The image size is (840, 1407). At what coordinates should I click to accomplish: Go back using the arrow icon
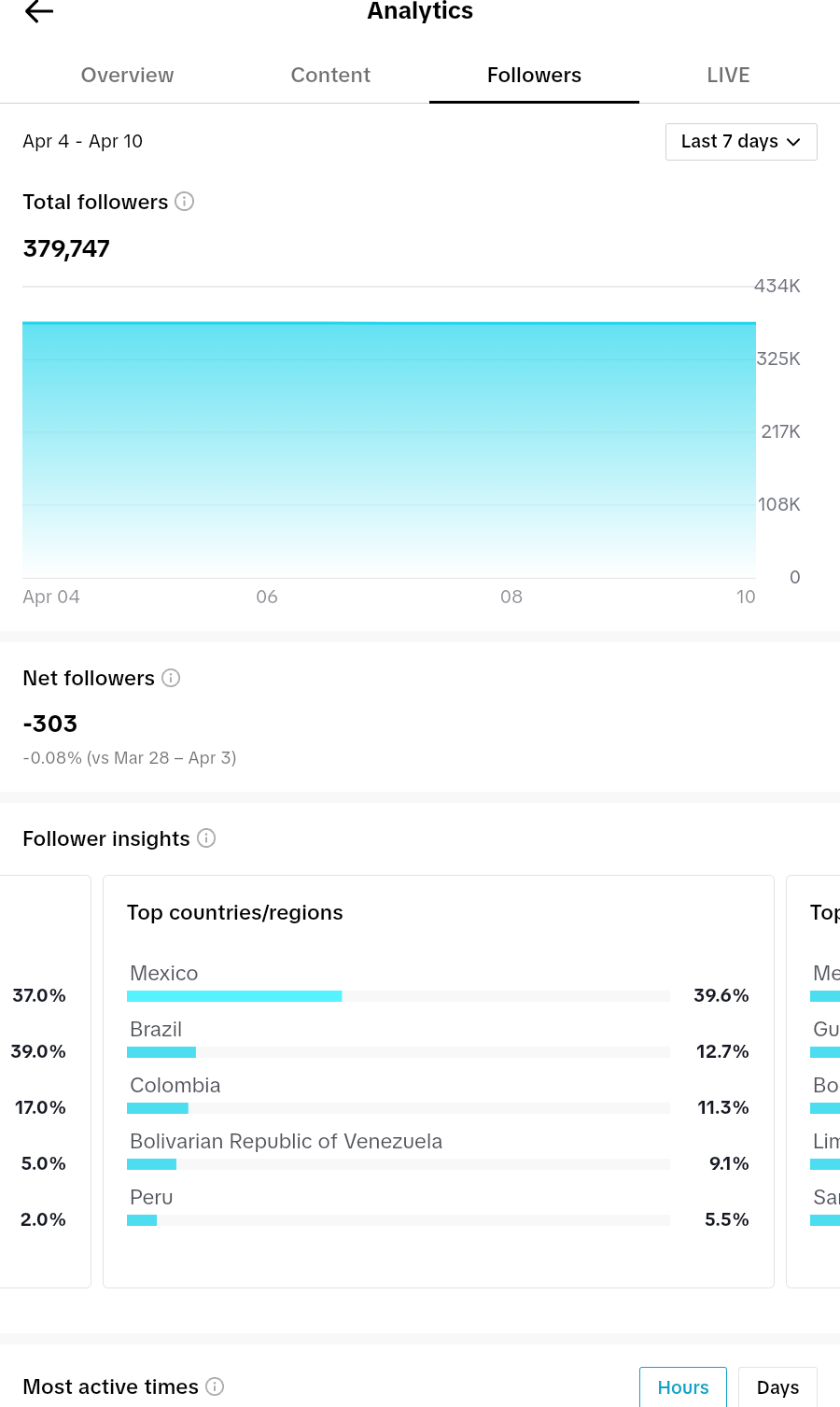pyautogui.click(x=39, y=11)
